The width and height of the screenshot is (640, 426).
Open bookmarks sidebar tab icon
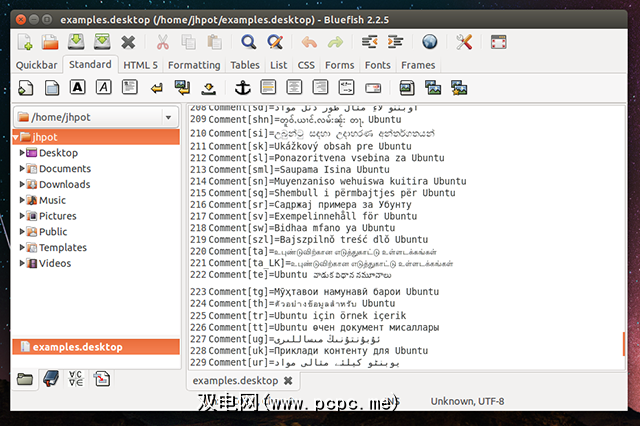coord(51,379)
